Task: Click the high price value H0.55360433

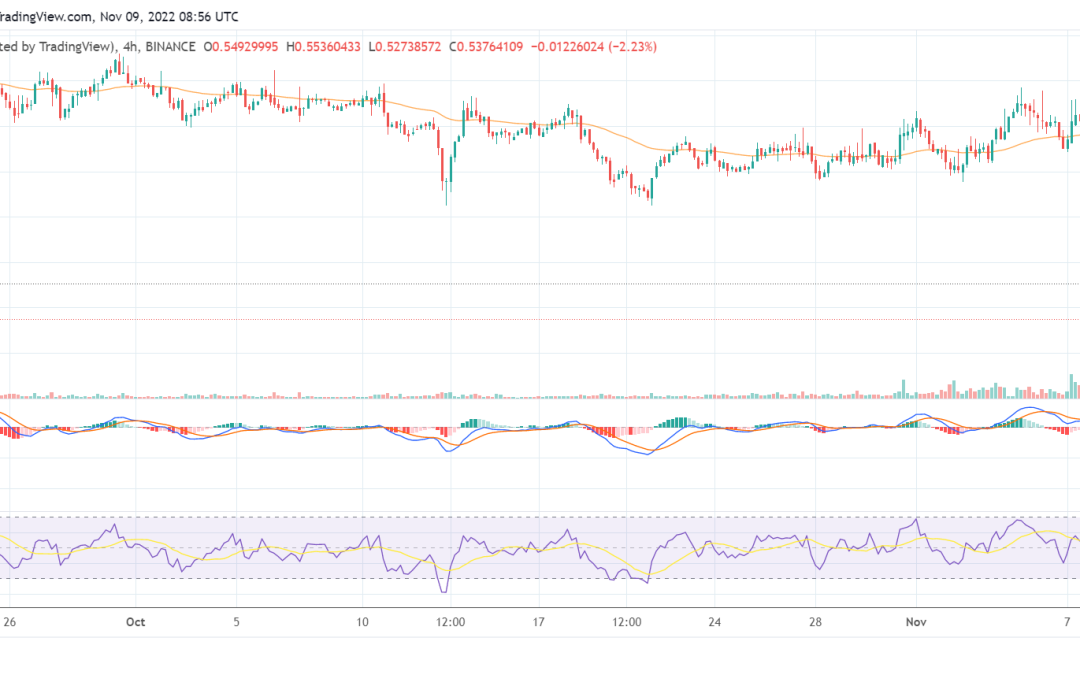Action: pyautogui.click(x=323, y=47)
